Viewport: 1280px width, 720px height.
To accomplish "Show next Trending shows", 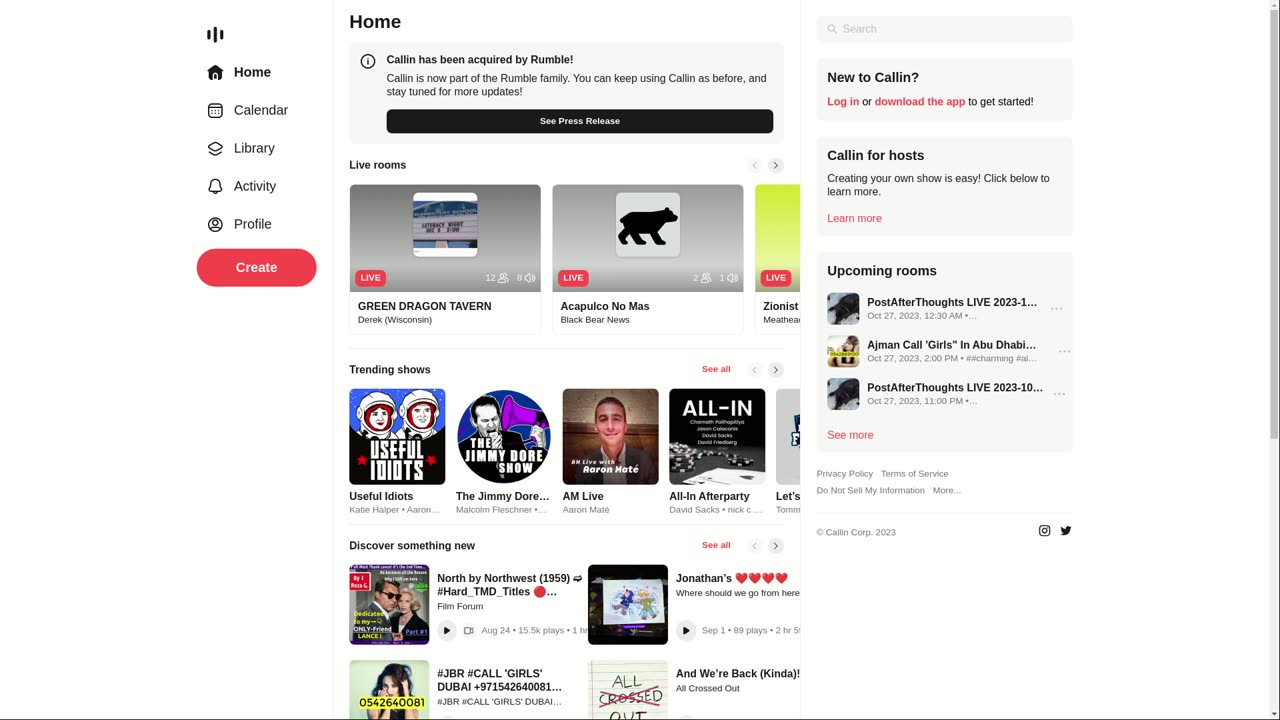I will [776, 370].
